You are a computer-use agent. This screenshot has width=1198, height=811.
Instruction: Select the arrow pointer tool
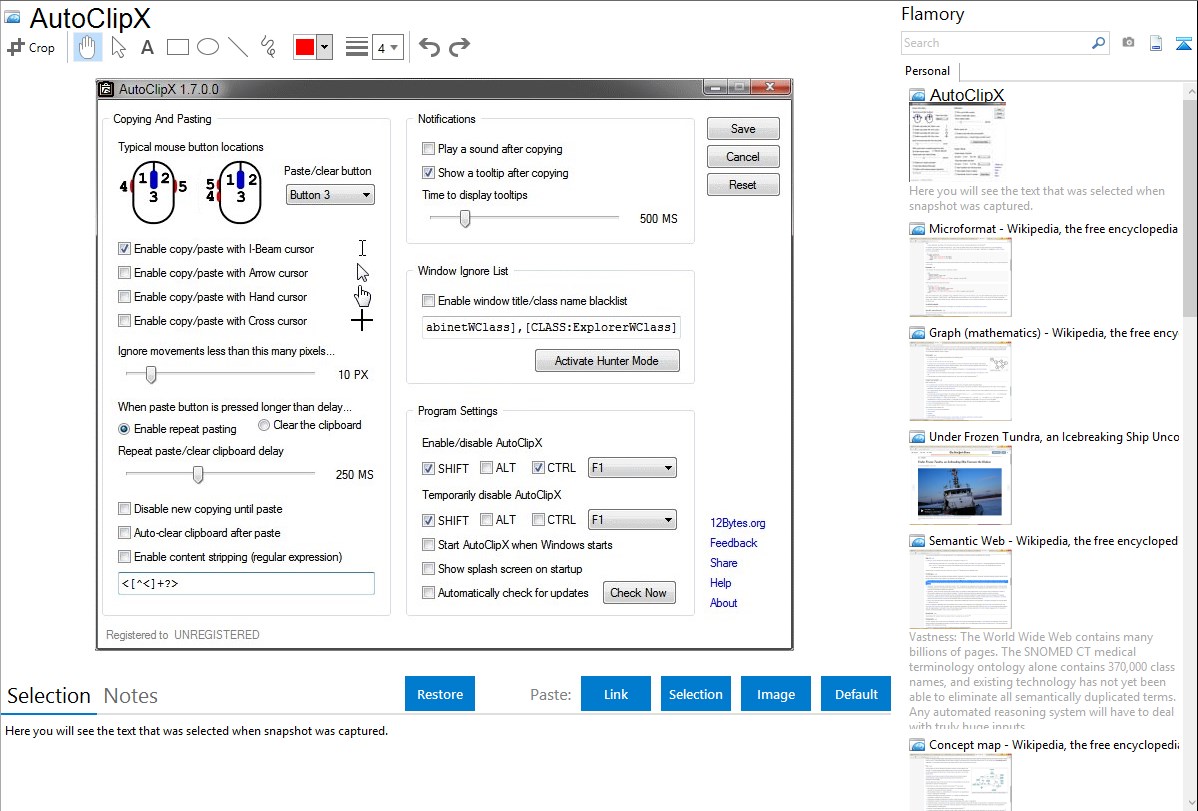point(118,47)
